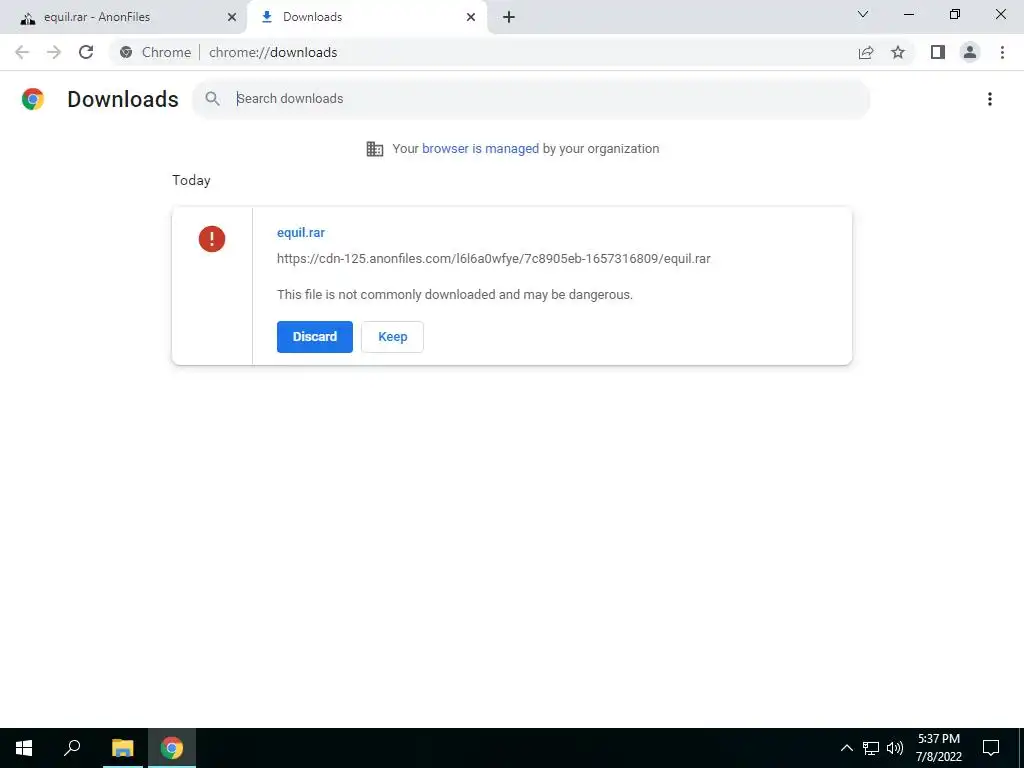Open the 'browser is managed' link
This screenshot has height=768, width=1024.
click(481, 149)
